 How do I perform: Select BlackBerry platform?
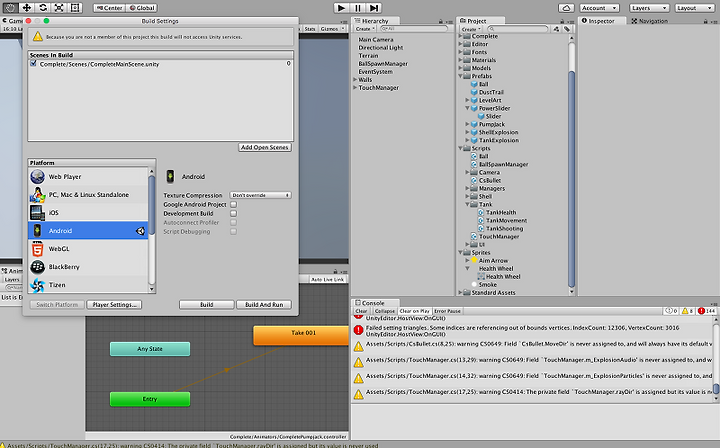click(x=88, y=267)
